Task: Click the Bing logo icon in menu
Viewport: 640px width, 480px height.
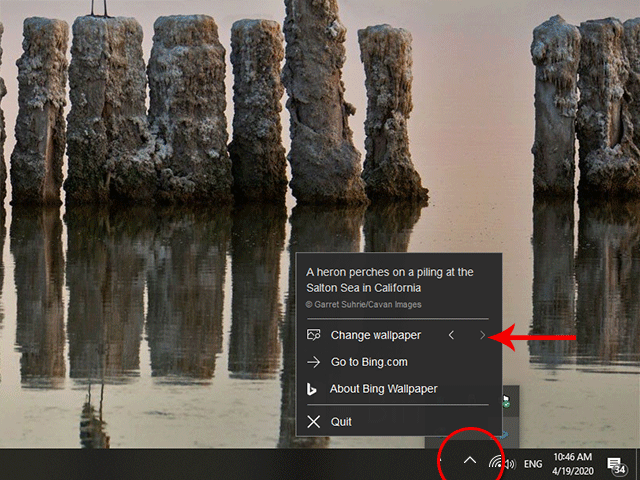Action: 312,389
